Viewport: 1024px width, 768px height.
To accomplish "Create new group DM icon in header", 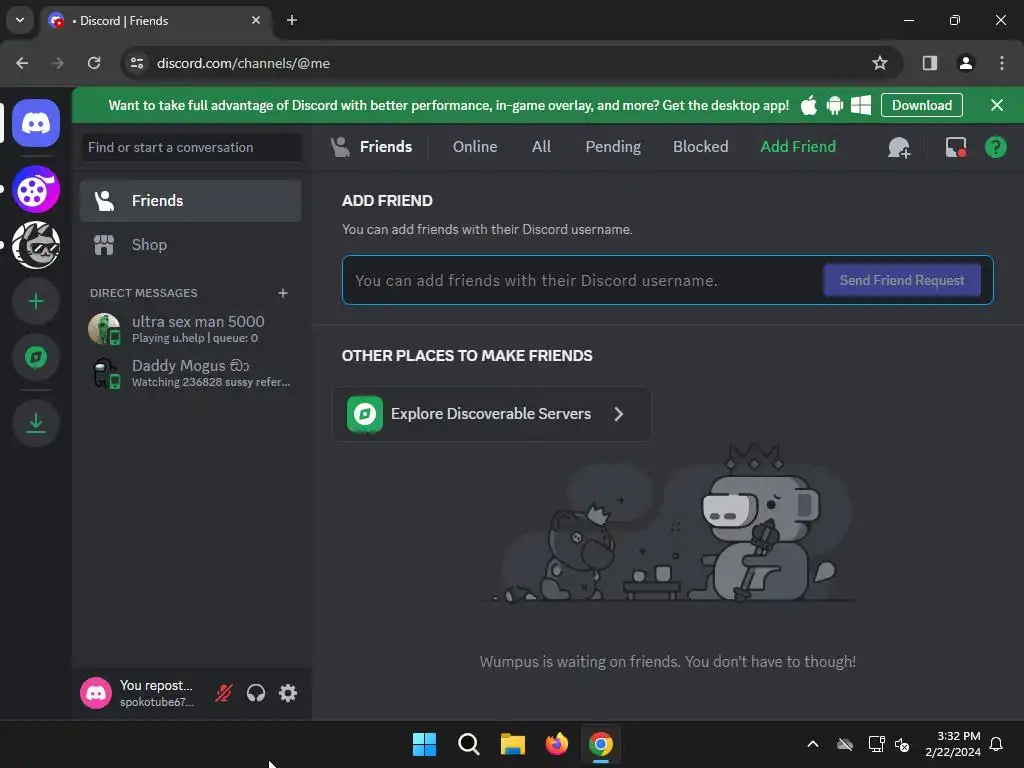I will tap(899, 147).
